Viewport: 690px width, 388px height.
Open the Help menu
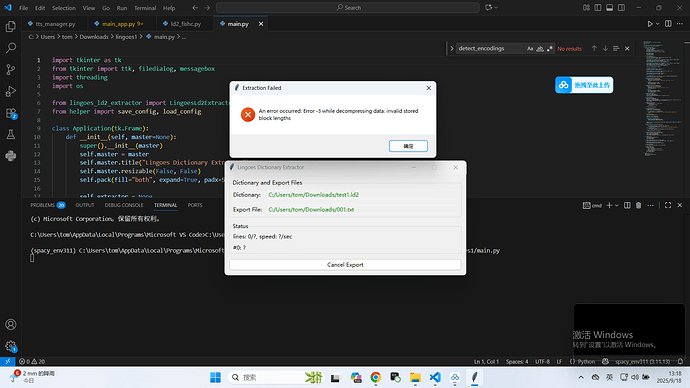(x=169, y=8)
